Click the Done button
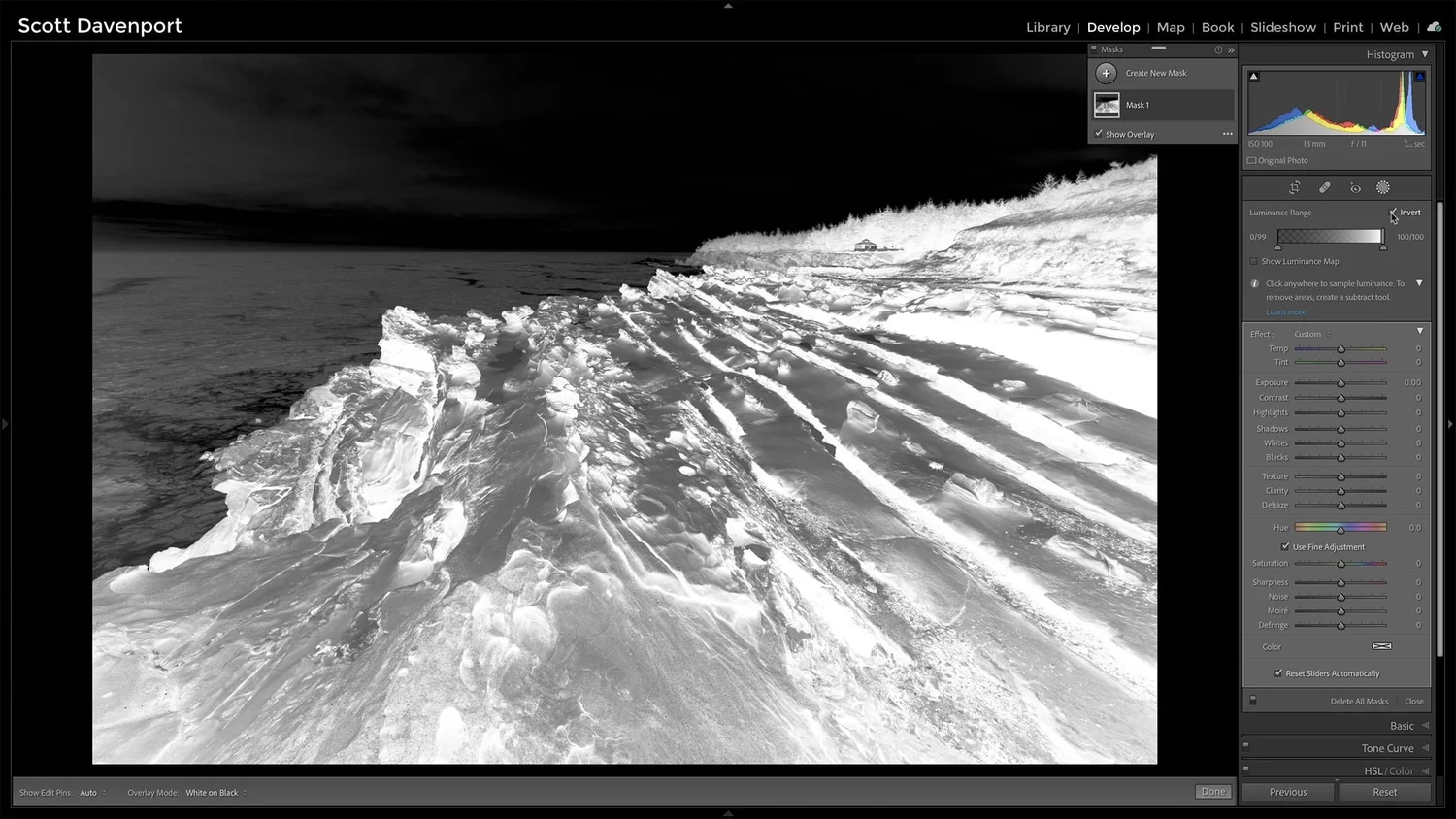1456x819 pixels. point(1212,791)
